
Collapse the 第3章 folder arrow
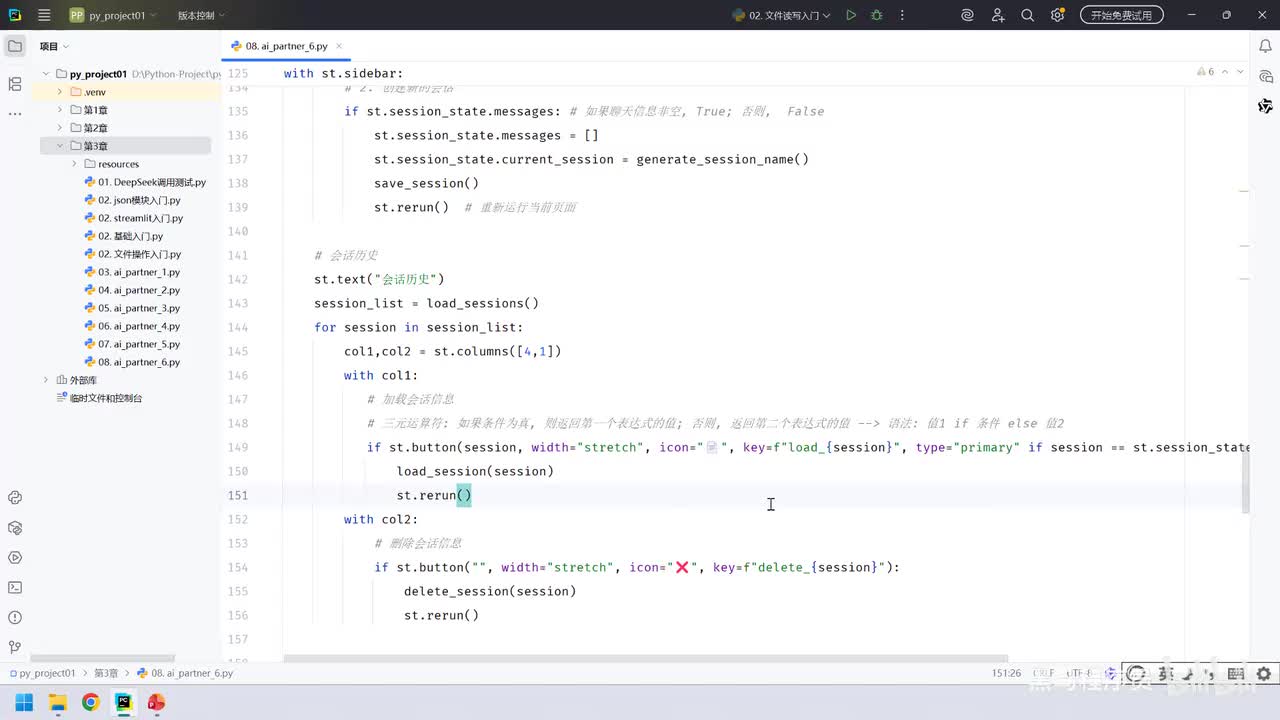point(60,146)
